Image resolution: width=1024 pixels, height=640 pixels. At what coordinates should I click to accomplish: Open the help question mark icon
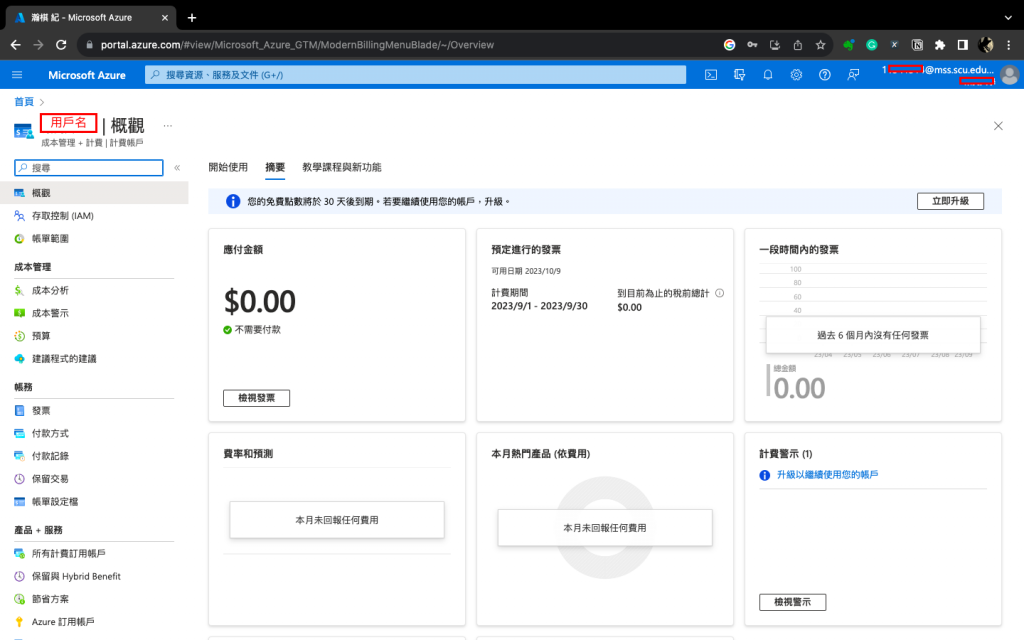coord(825,75)
